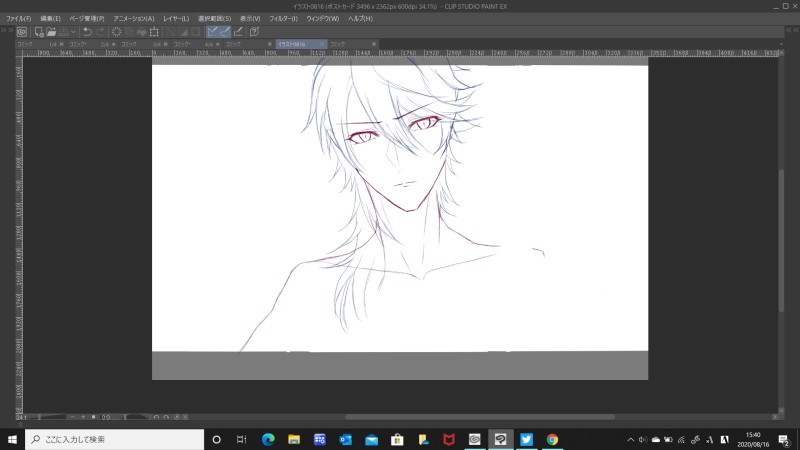Toggle Snap to Special Ruler
The height and width of the screenshot is (450, 800).
[225, 32]
